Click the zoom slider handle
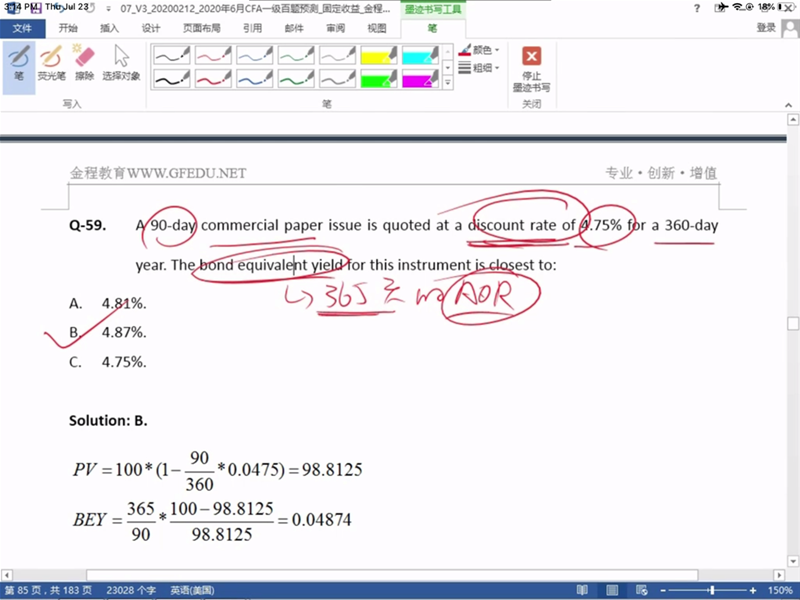The width and height of the screenshot is (800, 600). click(x=712, y=590)
